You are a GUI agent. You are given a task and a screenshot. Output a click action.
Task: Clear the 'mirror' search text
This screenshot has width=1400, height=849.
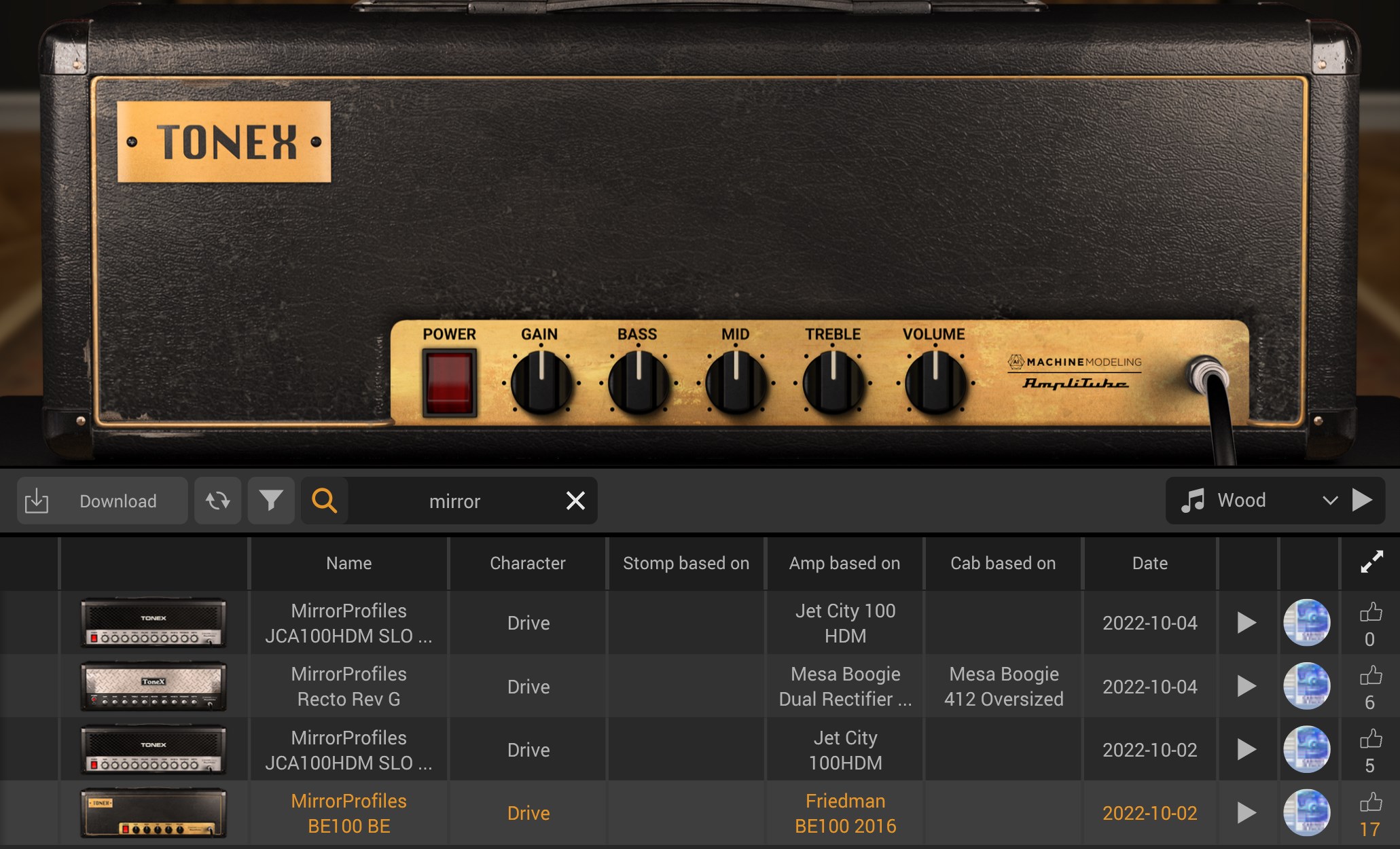click(x=575, y=501)
